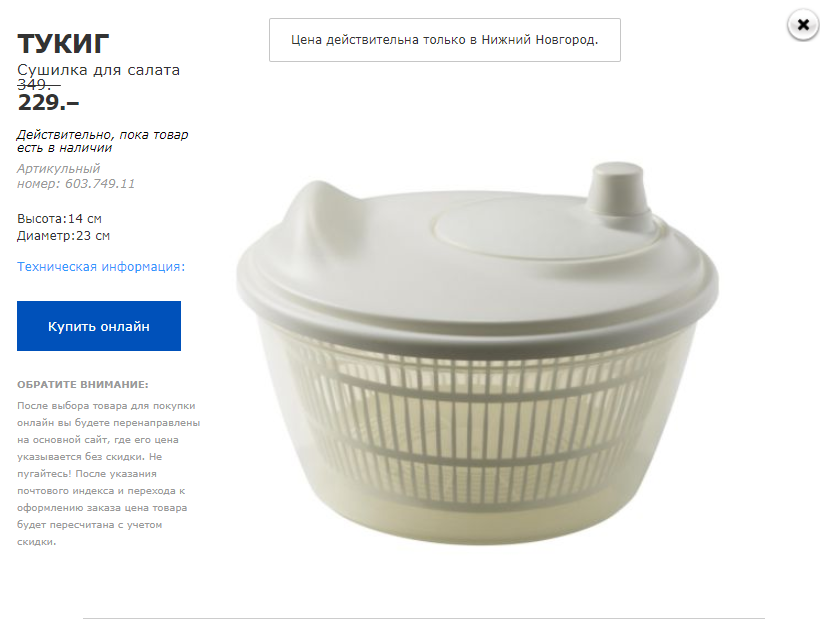The width and height of the screenshot is (824, 622).
Task: Click the article number 603.749.11
Action: click(100, 184)
